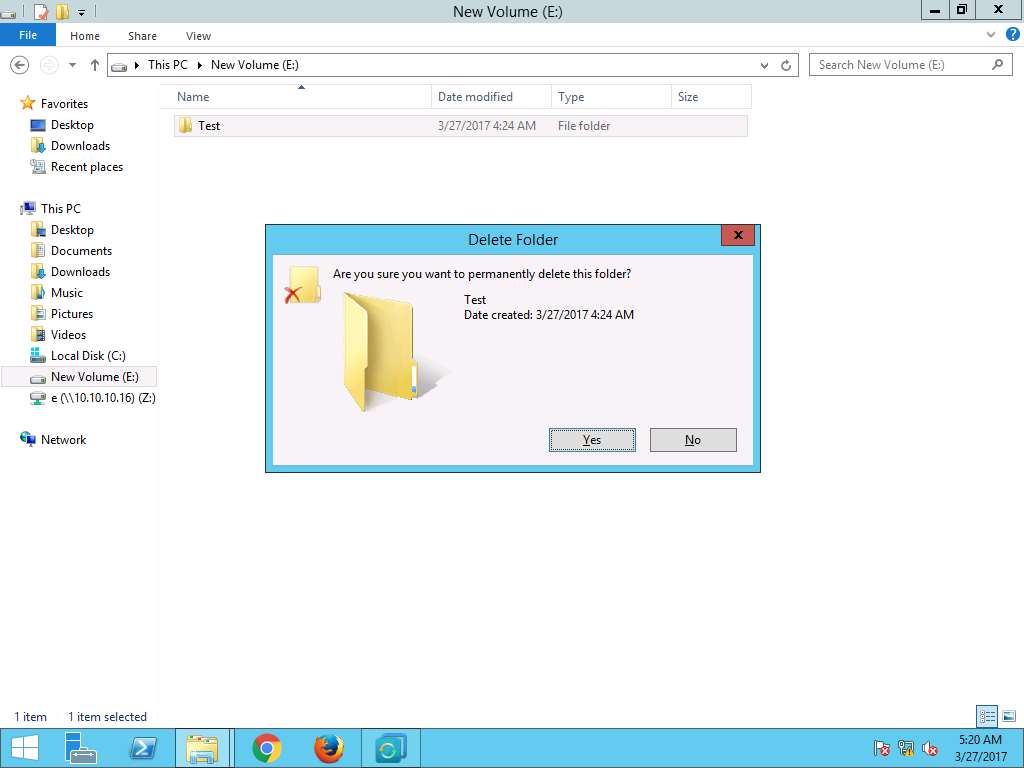Open Desktop under This PC
This screenshot has width=1024, height=768.
tap(72, 229)
